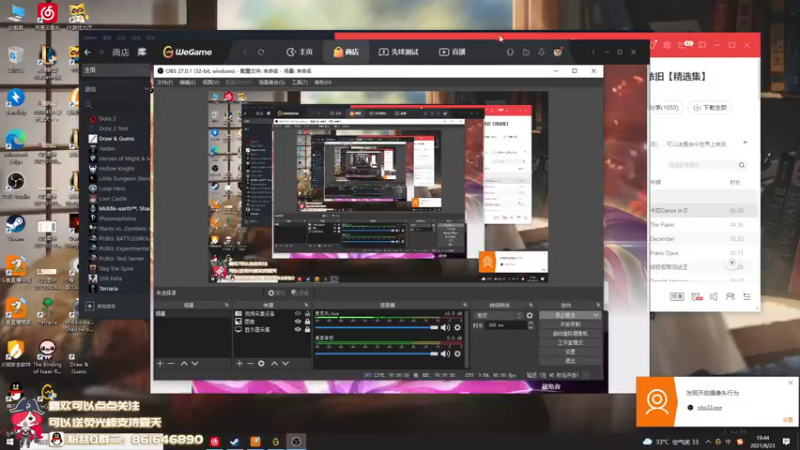Add a new scene in OBS Scenes panel

coord(160,363)
